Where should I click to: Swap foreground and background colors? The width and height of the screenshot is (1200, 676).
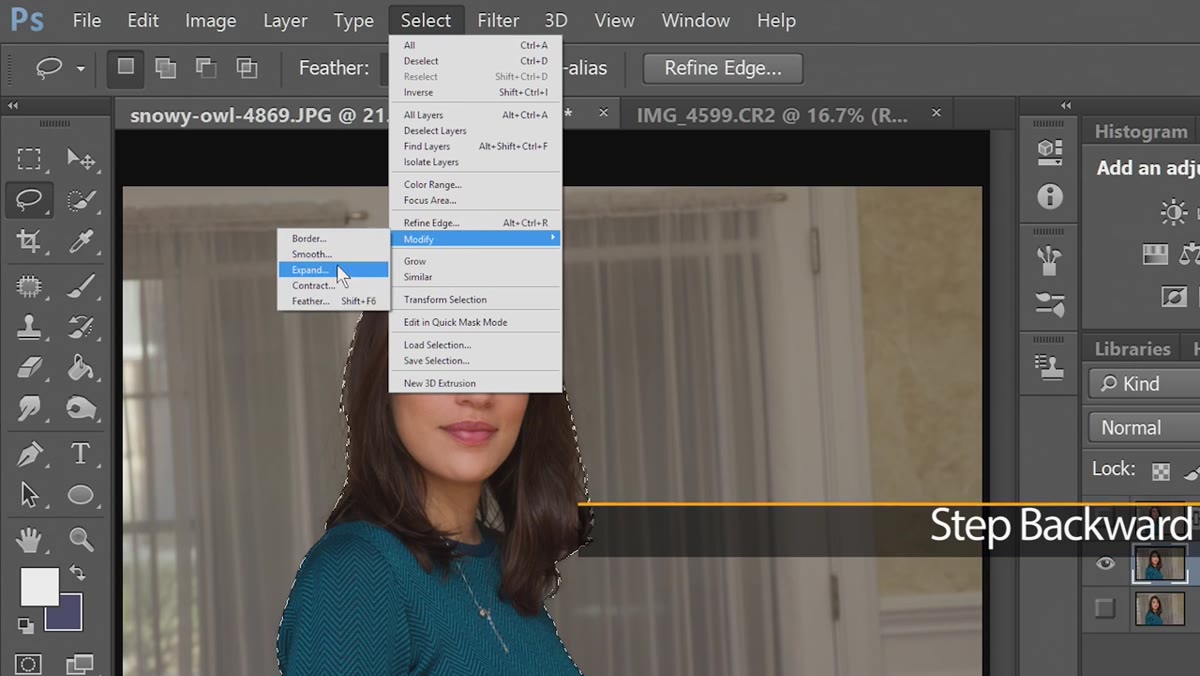point(77,574)
